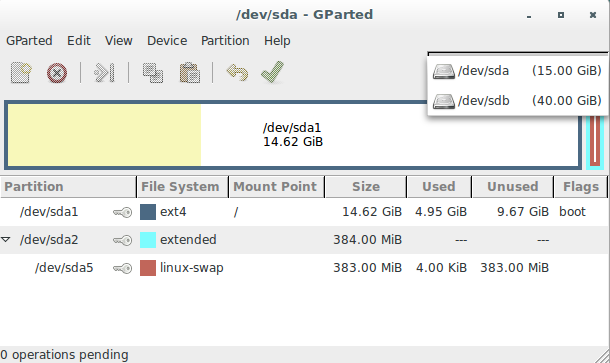610x363 pixels.
Task: Select the swap partition block in disk graphic
Action: 595,141
